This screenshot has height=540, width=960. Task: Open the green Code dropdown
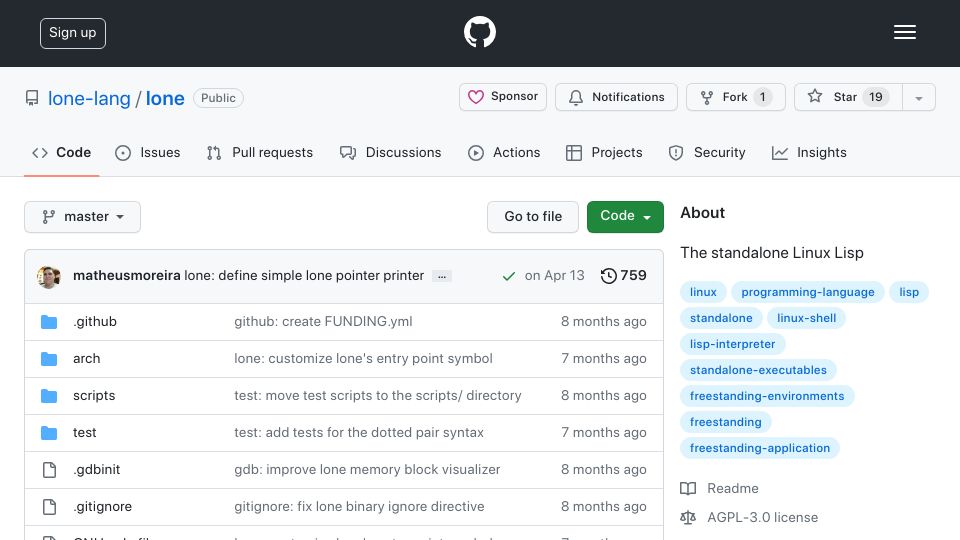tap(625, 217)
